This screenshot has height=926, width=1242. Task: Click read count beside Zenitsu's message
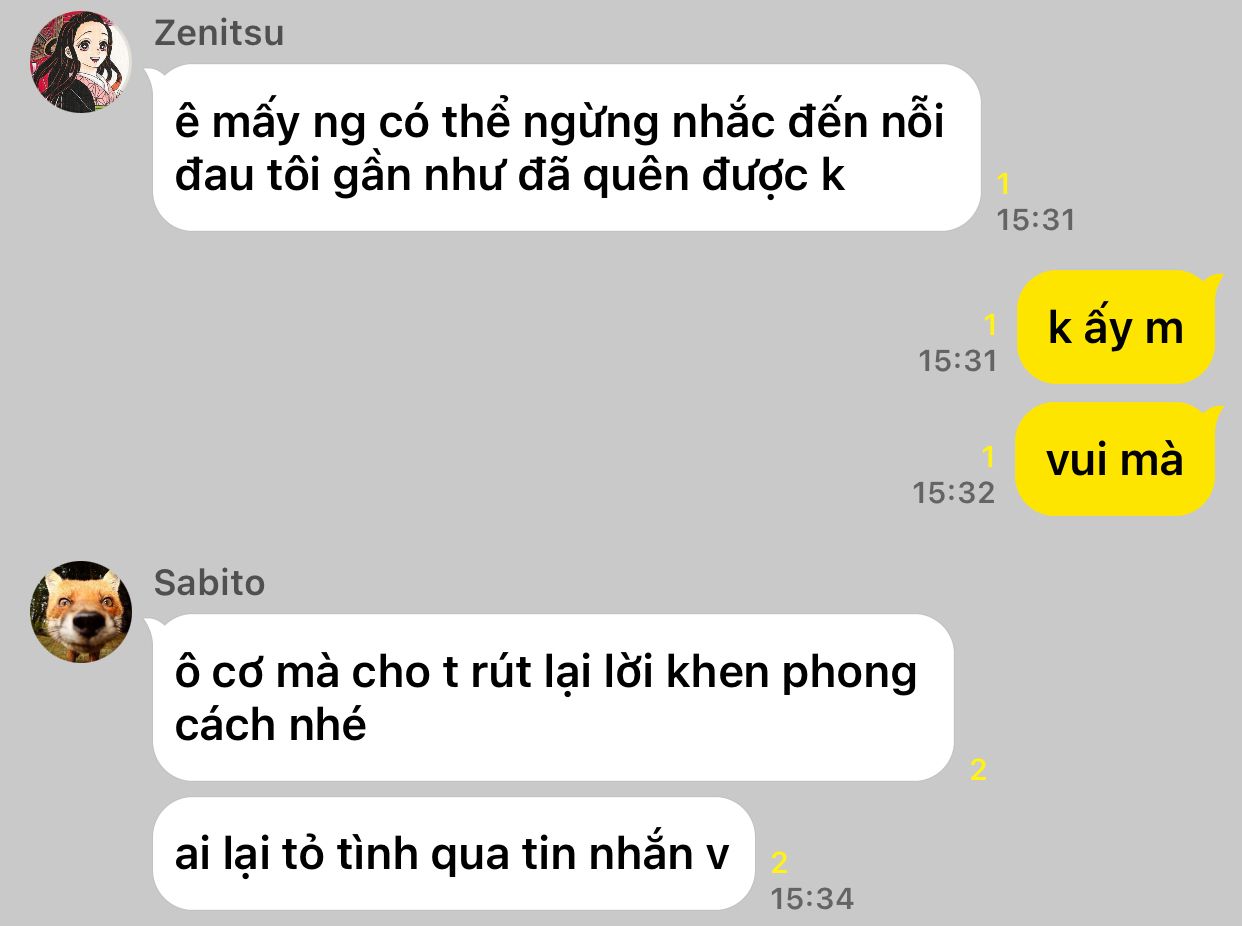1004,185
